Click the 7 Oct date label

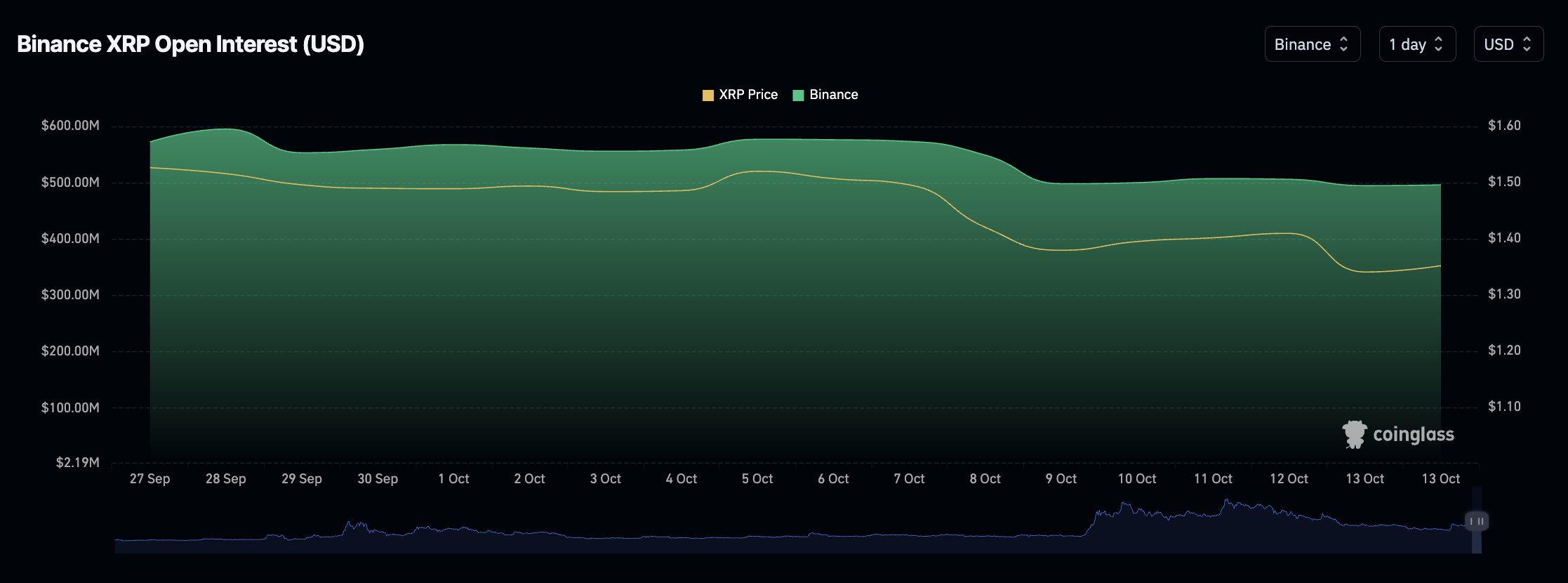(x=909, y=479)
